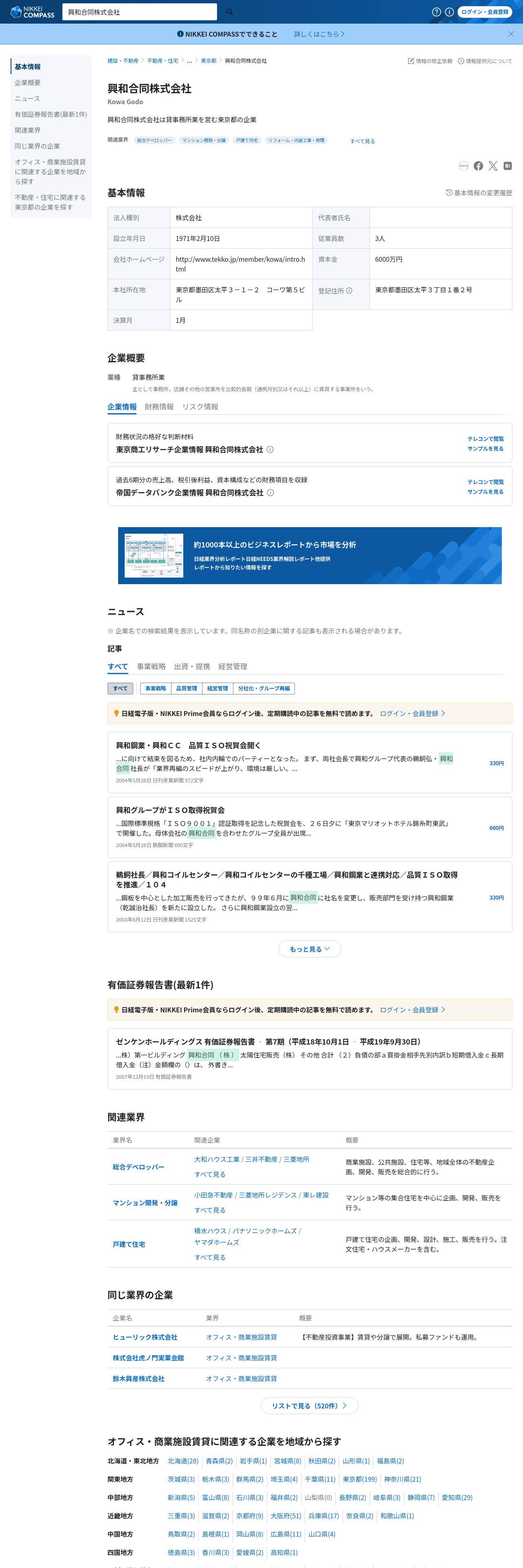Share via Hatena bookmark icon
523x1568 pixels.
(508, 166)
